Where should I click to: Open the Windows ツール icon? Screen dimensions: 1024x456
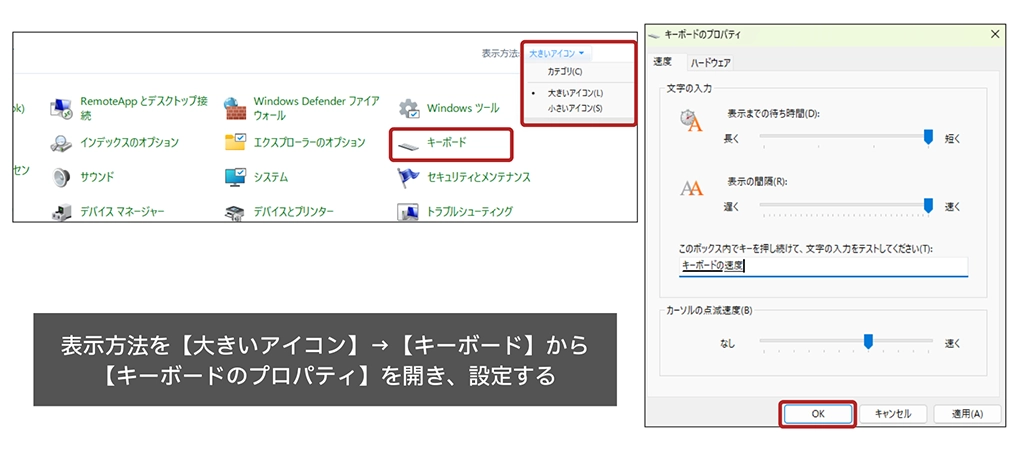tap(409, 108)
